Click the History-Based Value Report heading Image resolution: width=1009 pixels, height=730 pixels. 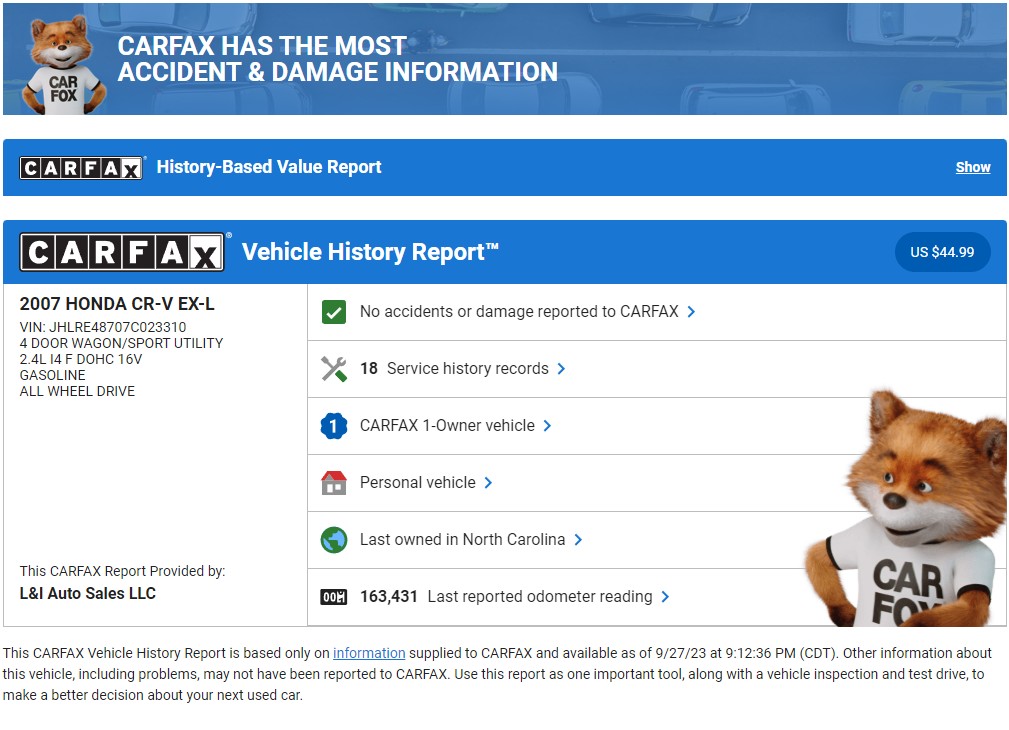[x=269, y=167]
